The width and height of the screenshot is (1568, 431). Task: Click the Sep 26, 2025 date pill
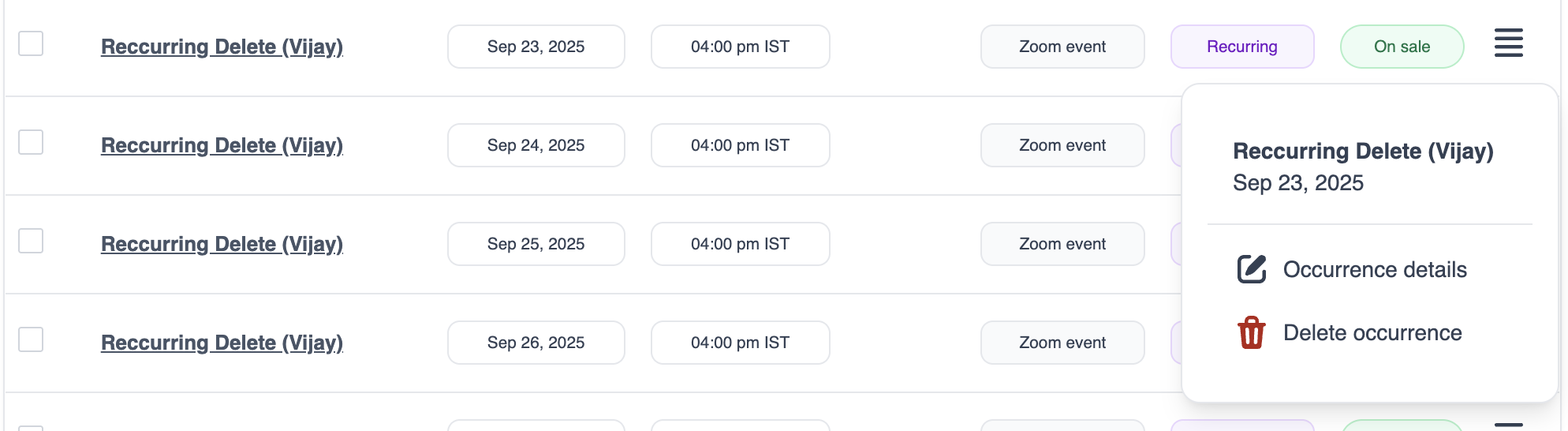pos(536,343)
